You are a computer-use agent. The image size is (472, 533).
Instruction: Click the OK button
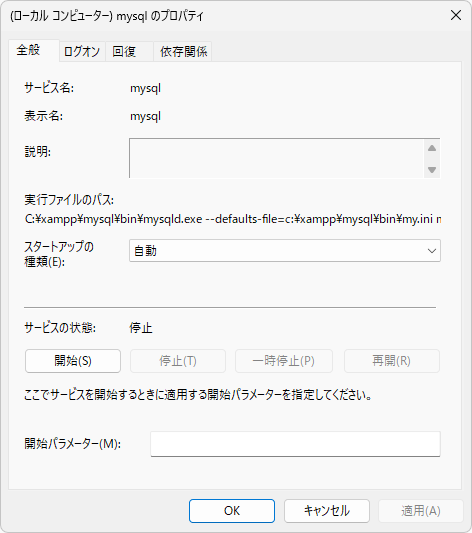(x=232, y=511)
